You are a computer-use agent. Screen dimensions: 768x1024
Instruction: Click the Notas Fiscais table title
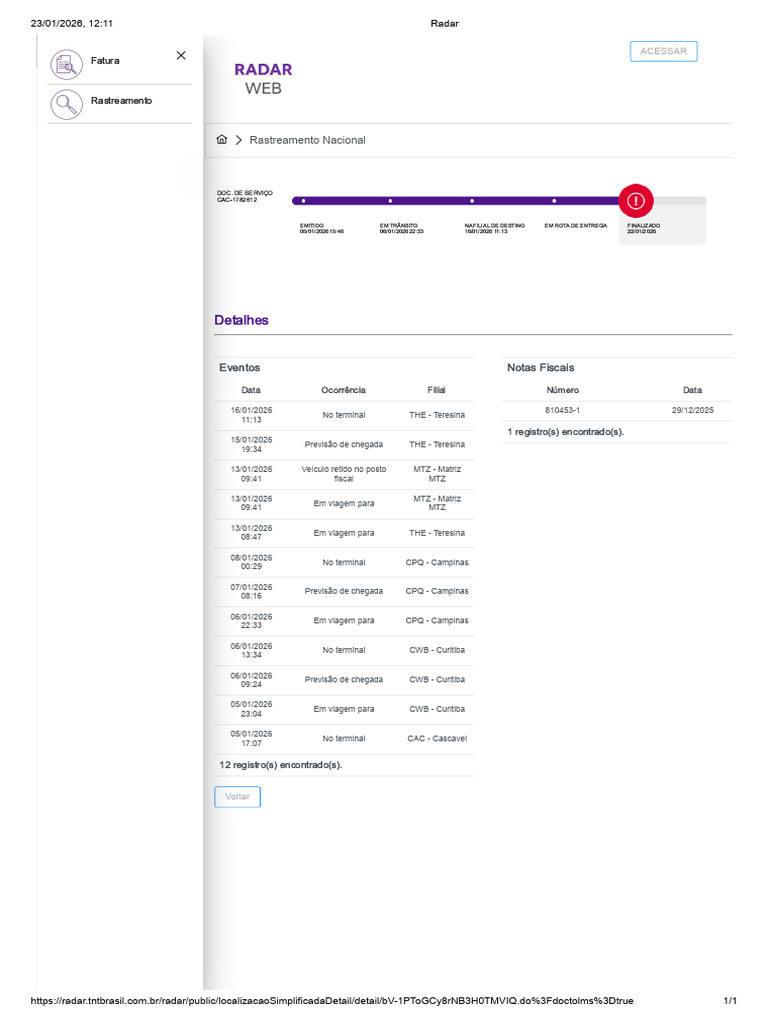point(541,368)
